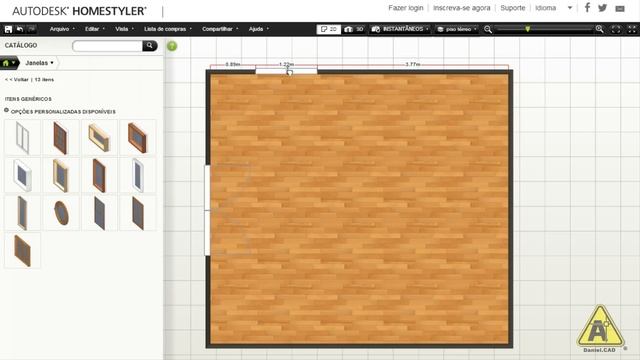
Task: Click the Inscreva-se agora link
Action: coord(462,8)
